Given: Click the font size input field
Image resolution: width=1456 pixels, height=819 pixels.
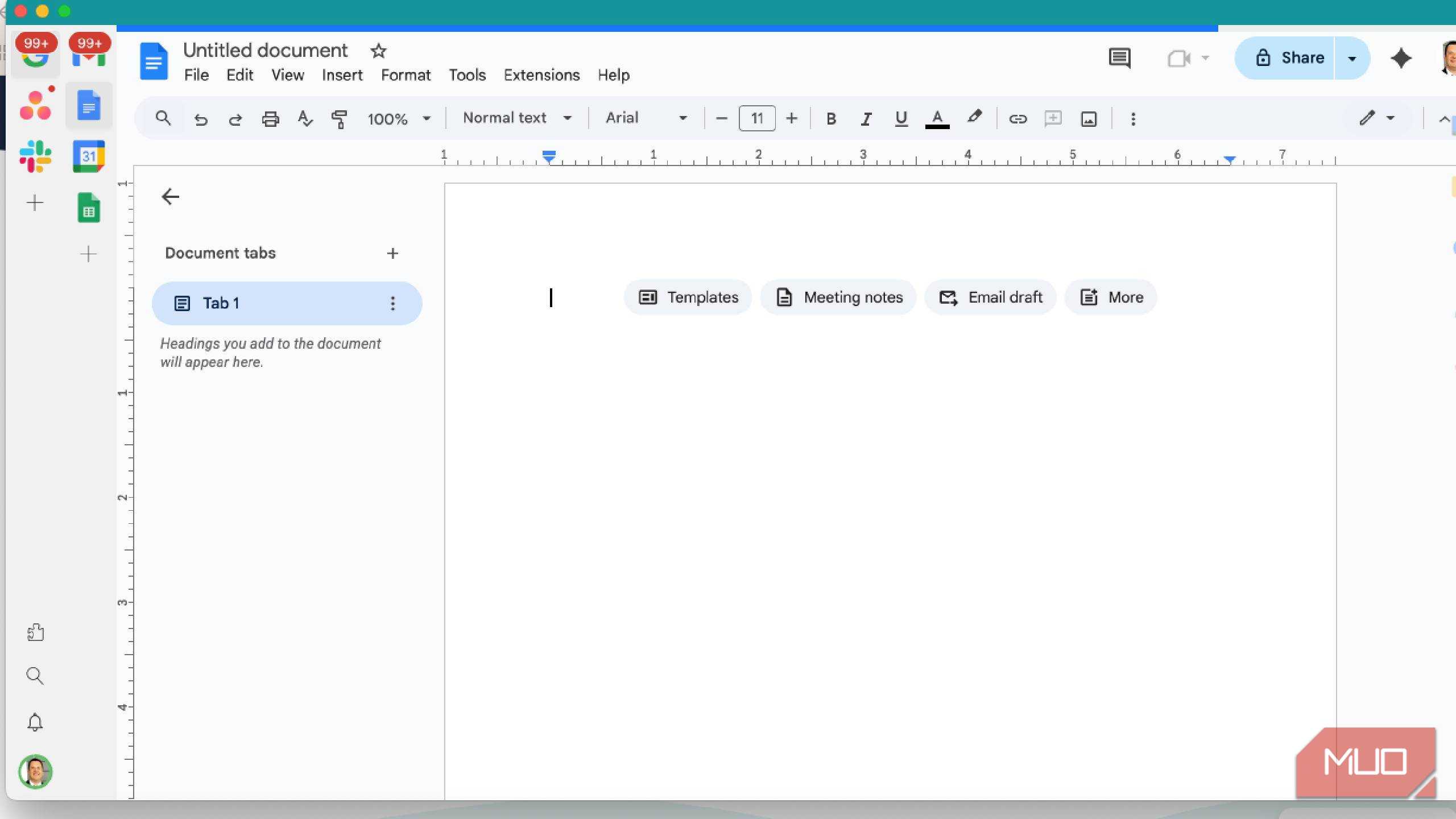Looking at the screenshot, I should pyautogui.click(x=756, y=118).
